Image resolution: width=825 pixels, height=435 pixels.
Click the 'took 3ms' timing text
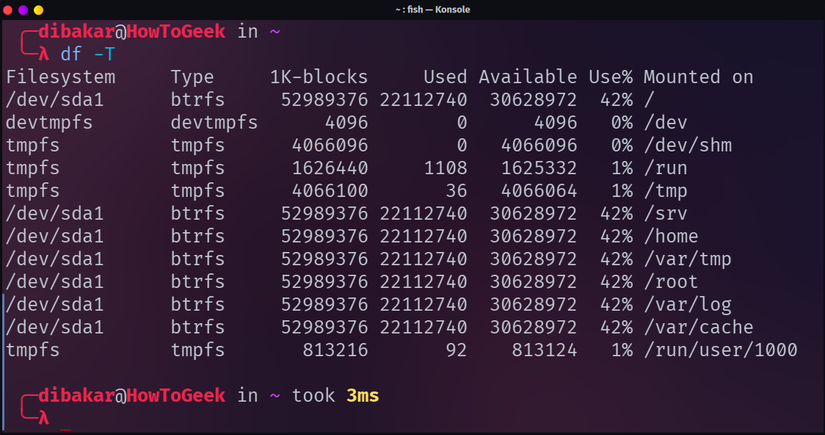(335, 396)
